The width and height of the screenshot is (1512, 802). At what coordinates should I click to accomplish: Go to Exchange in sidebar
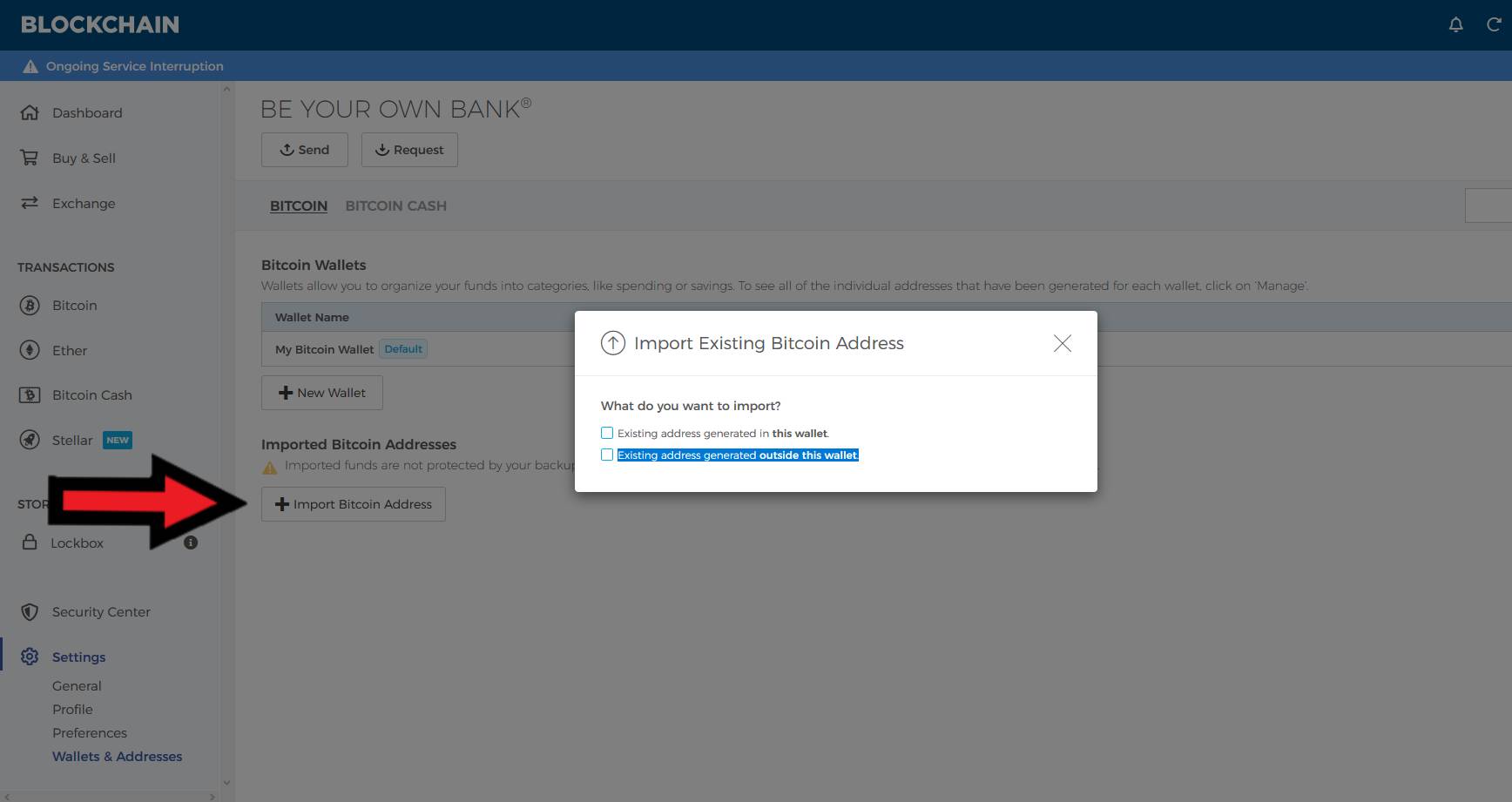tap(84, 203)
